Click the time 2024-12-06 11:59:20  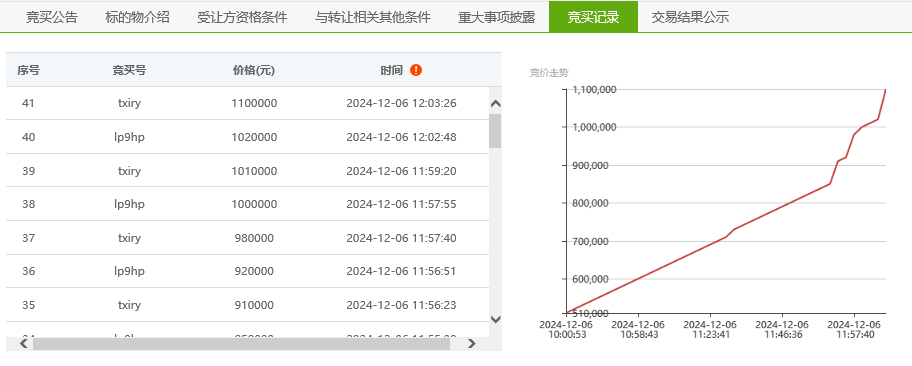[401, 171]
